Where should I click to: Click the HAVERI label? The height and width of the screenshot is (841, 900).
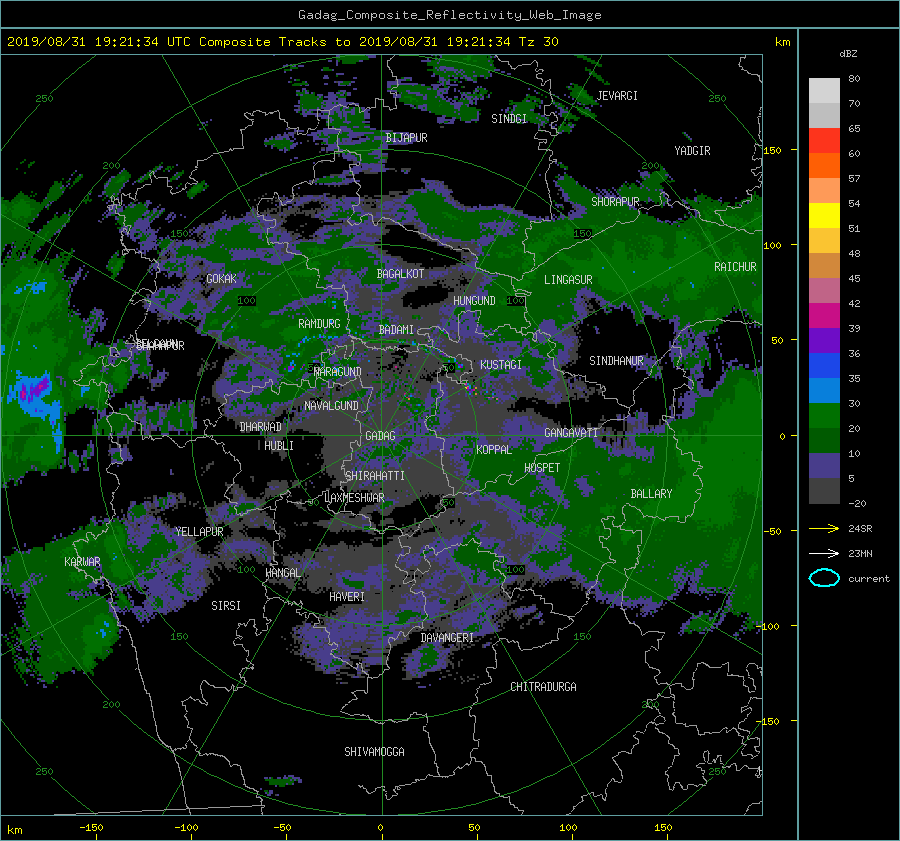[347, 598]
